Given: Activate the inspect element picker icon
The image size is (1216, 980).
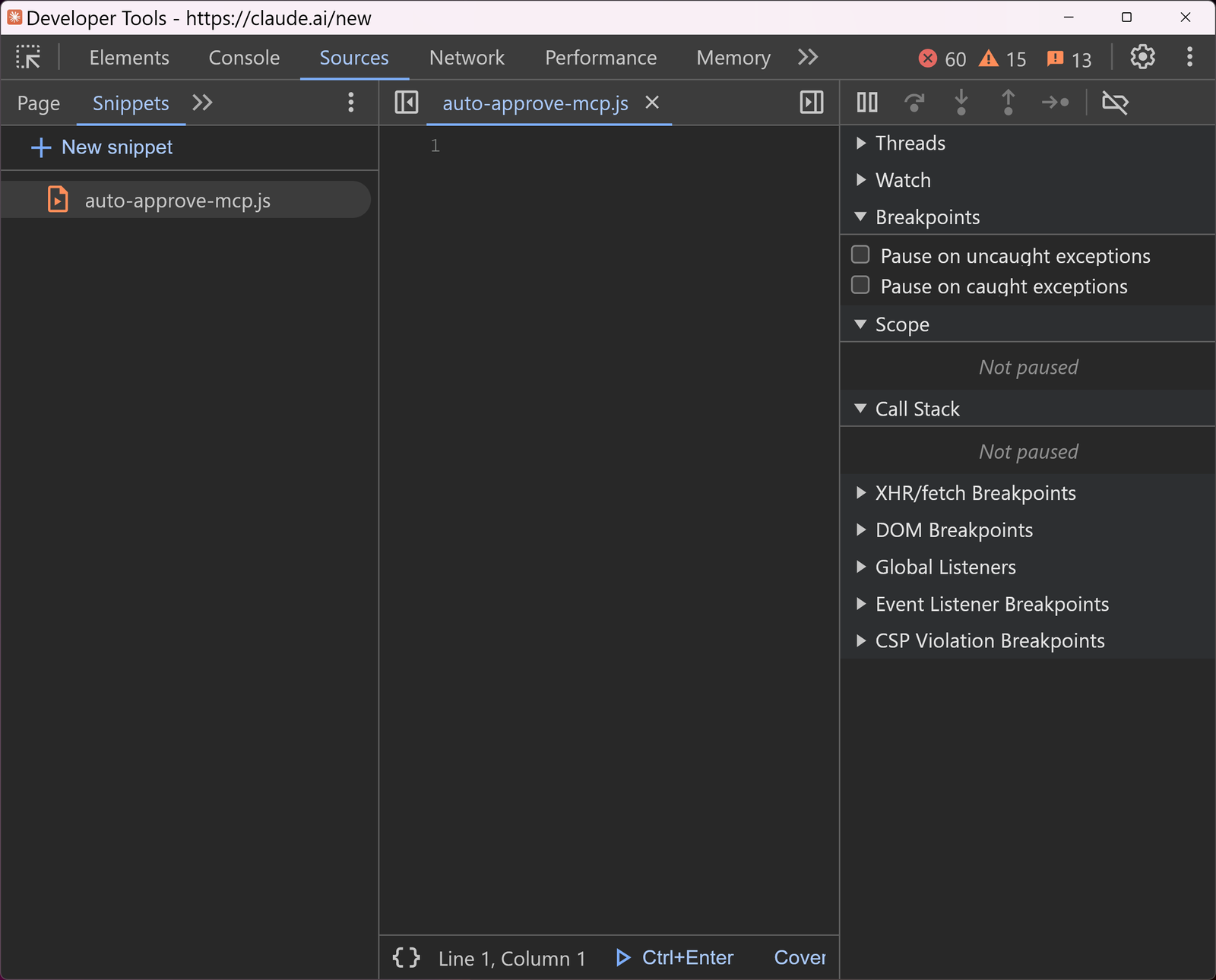Looking at the screenshot, I should click(29, 57).
